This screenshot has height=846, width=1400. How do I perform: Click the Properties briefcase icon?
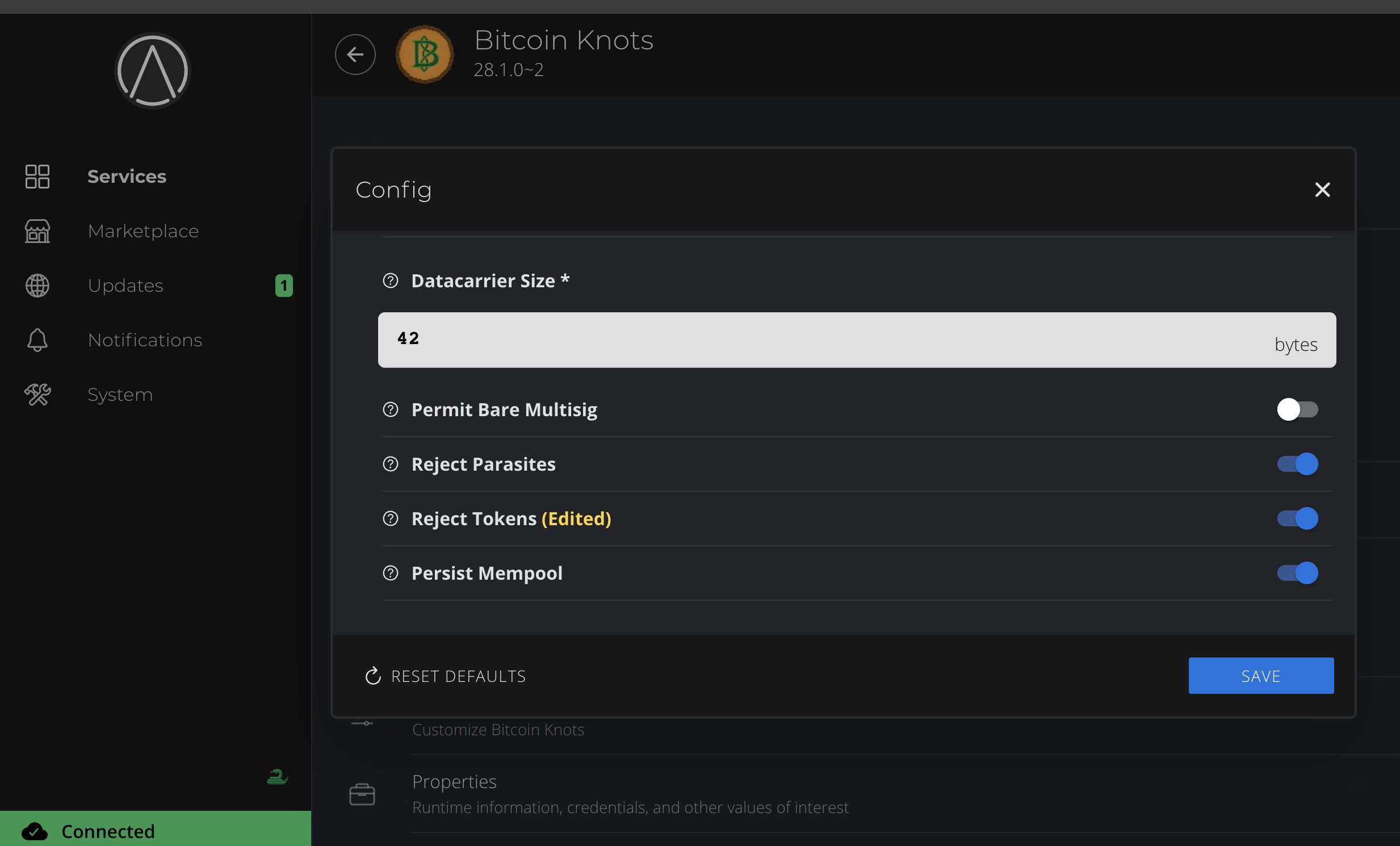click(362, 794)
